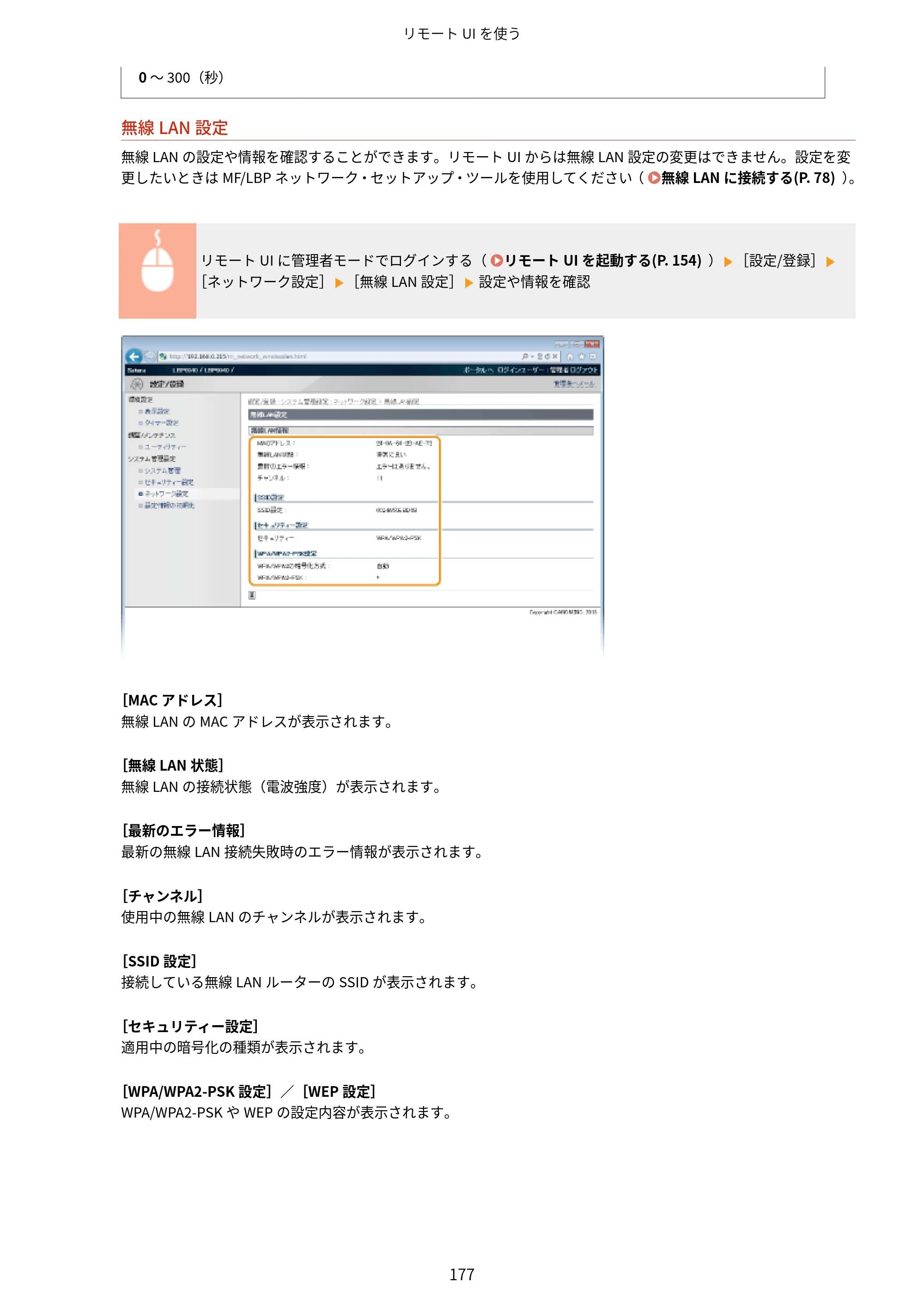Click the red 無線 LAN 設定 section heading
Image resolution: width=924 pixels, height=1307 pixels.
pyautogui.click(x=174, y=128)
